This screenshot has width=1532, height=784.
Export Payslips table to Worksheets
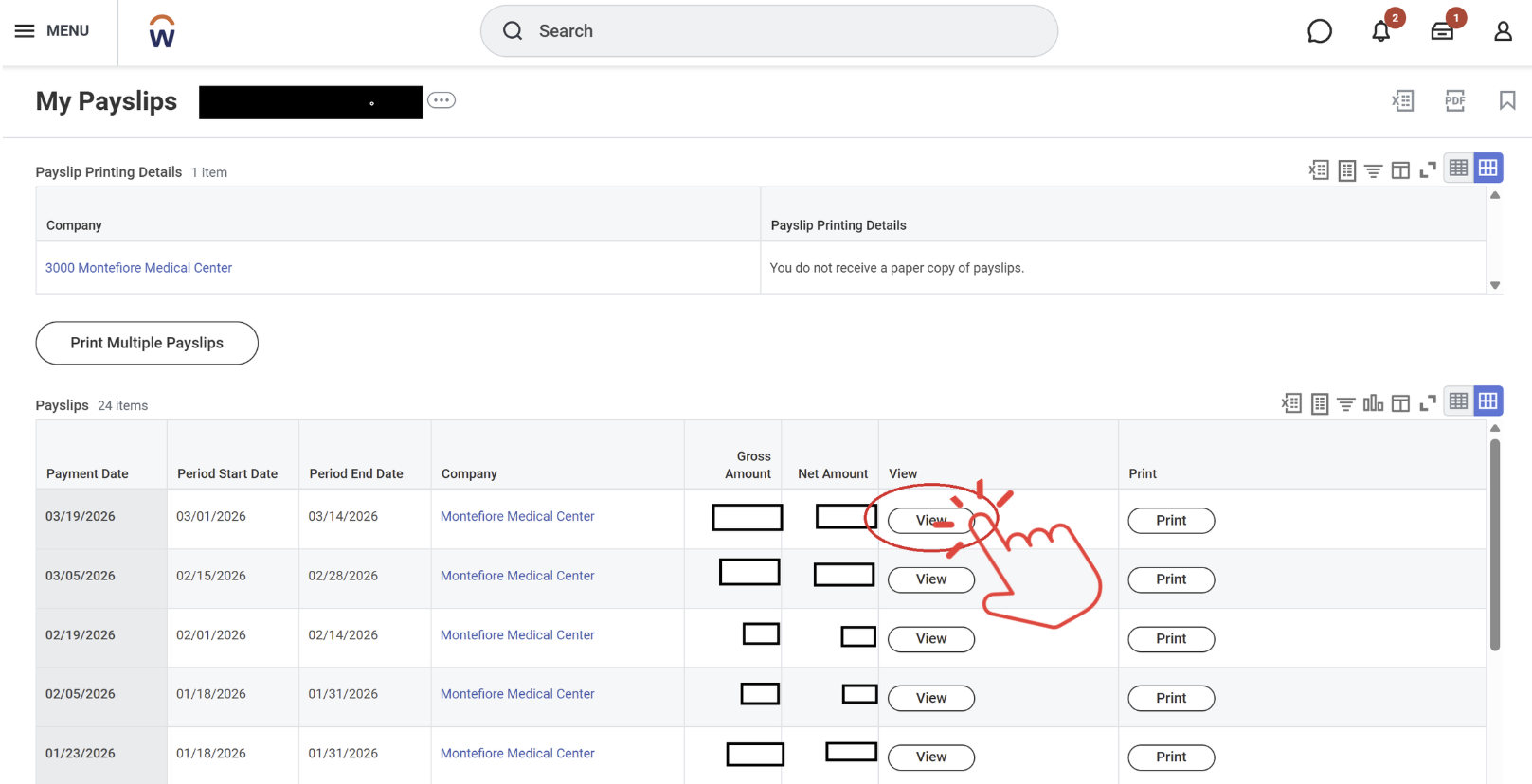[x=1320, y=403]
